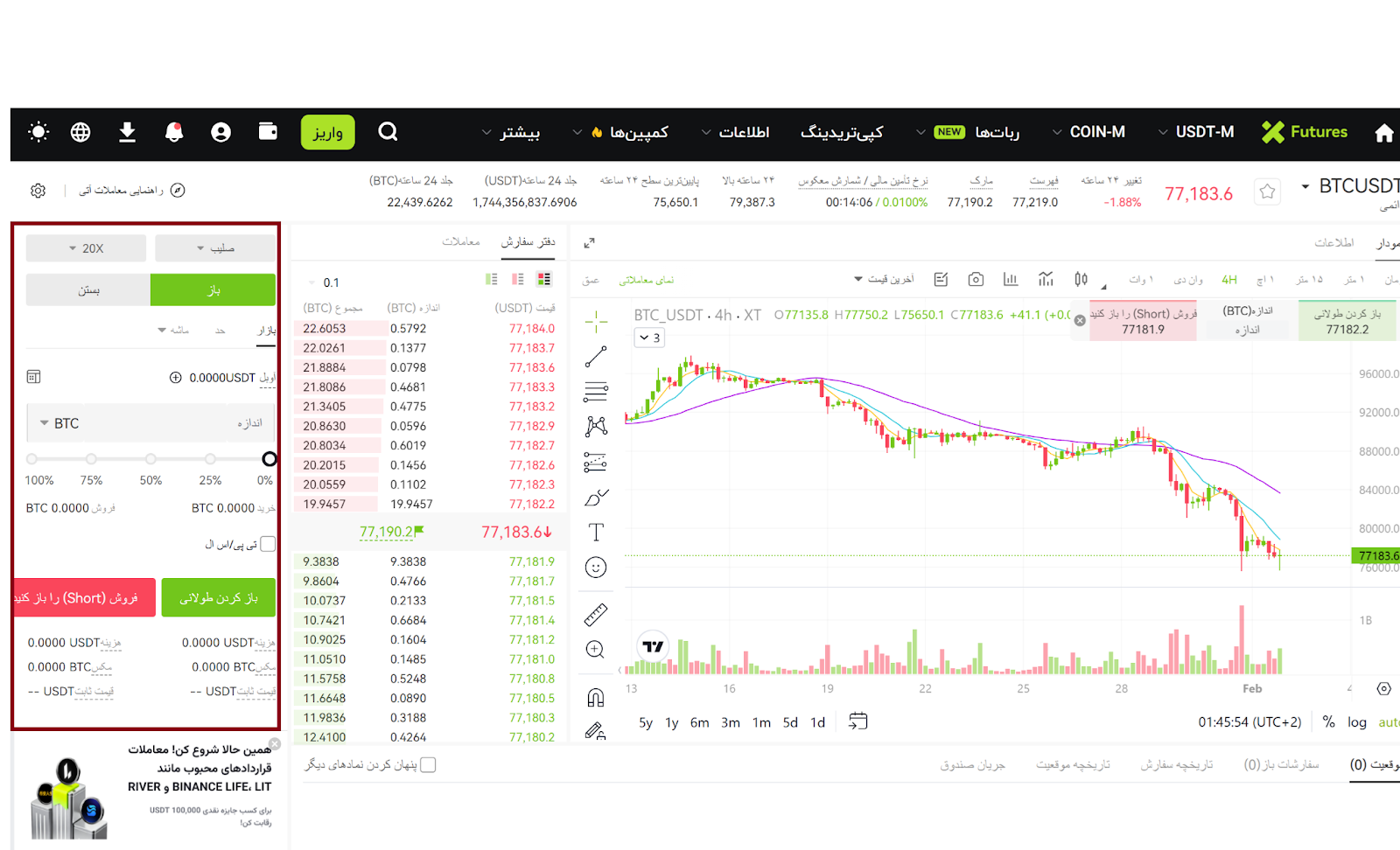Select the trend line drawing tool
Screen dimensions: 1400x850
(596, 357)
